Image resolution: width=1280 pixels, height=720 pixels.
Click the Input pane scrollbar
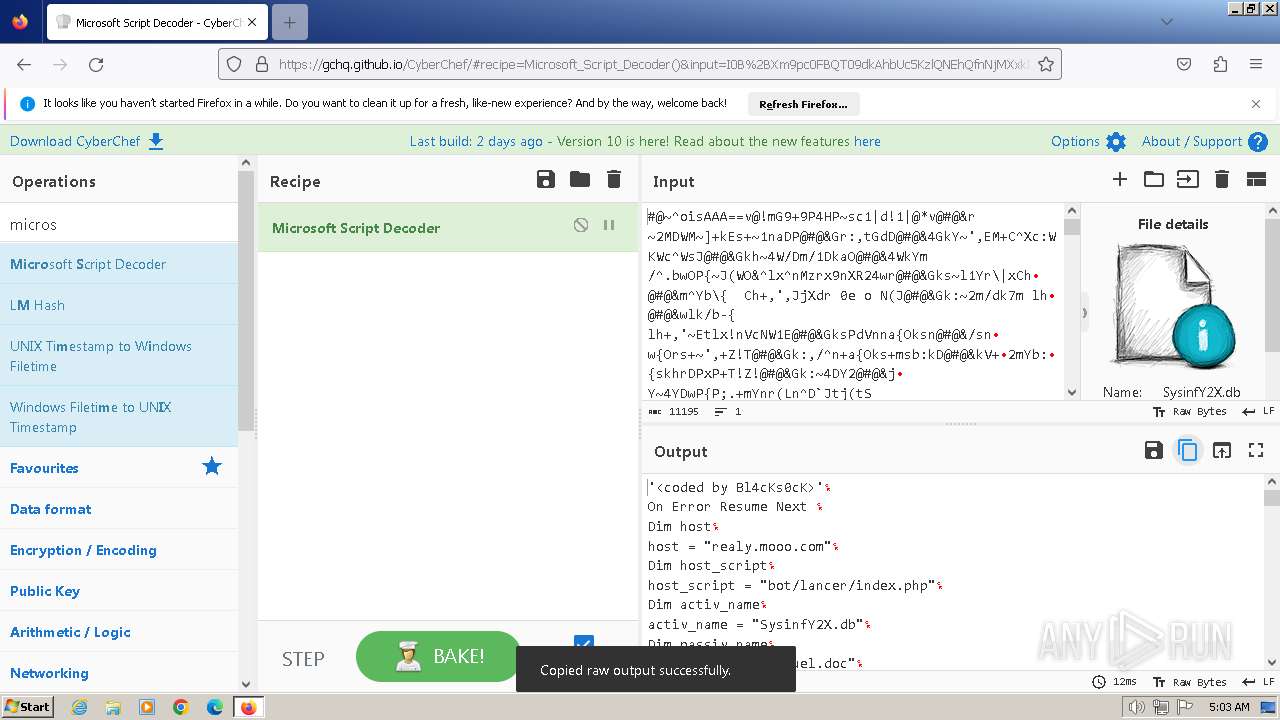coord(1072,302)
